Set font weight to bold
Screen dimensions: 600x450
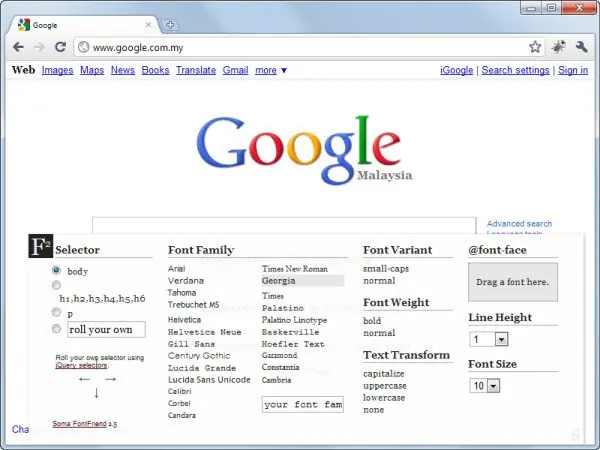point(372,321)
